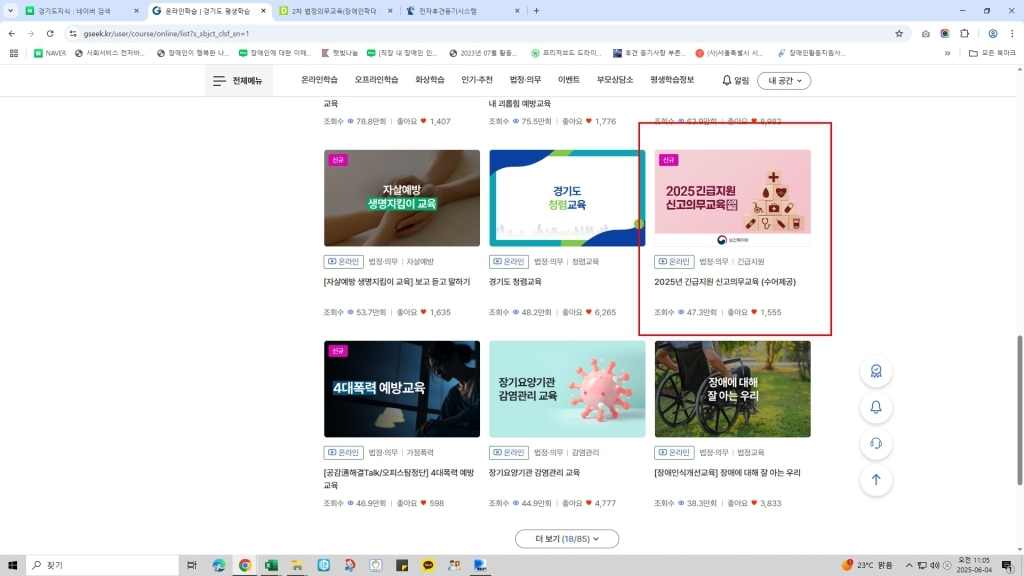Click the floating bell notification button

876,408
